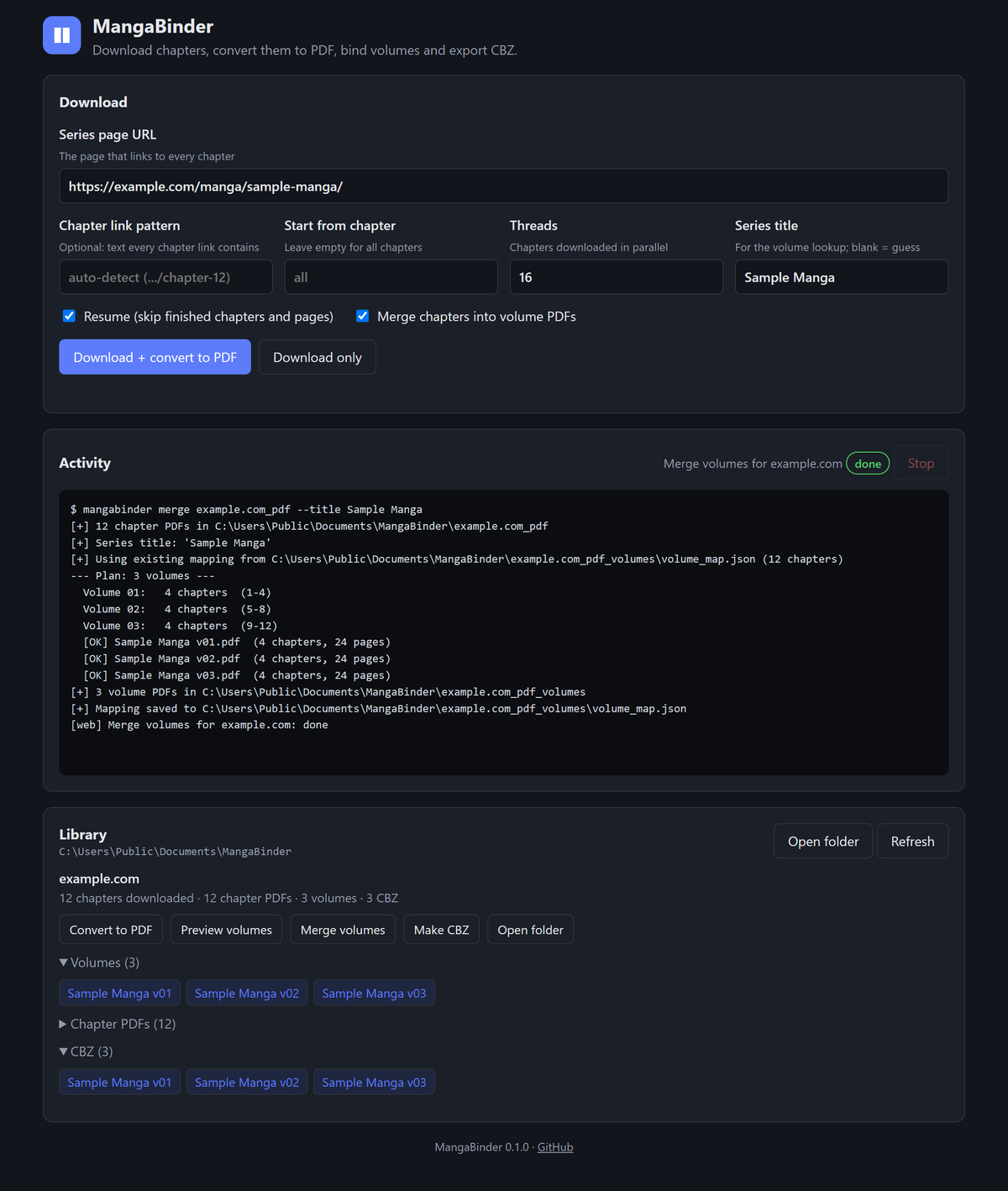Open Sample Manga v03 volume PDF
The width and height of the screenshot is (1008, 1191).
374,993
